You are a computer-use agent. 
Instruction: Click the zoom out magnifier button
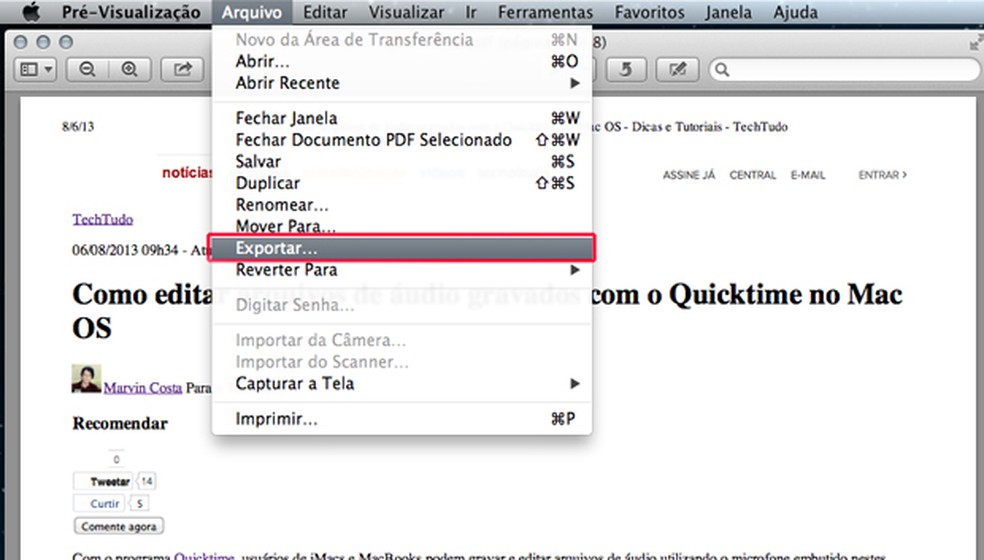pyautogui.click(x=87, y=69)
